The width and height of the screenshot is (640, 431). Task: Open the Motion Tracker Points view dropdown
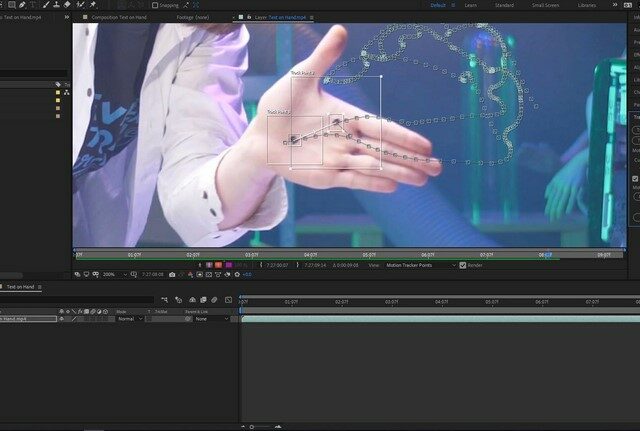tap(420, 265)
